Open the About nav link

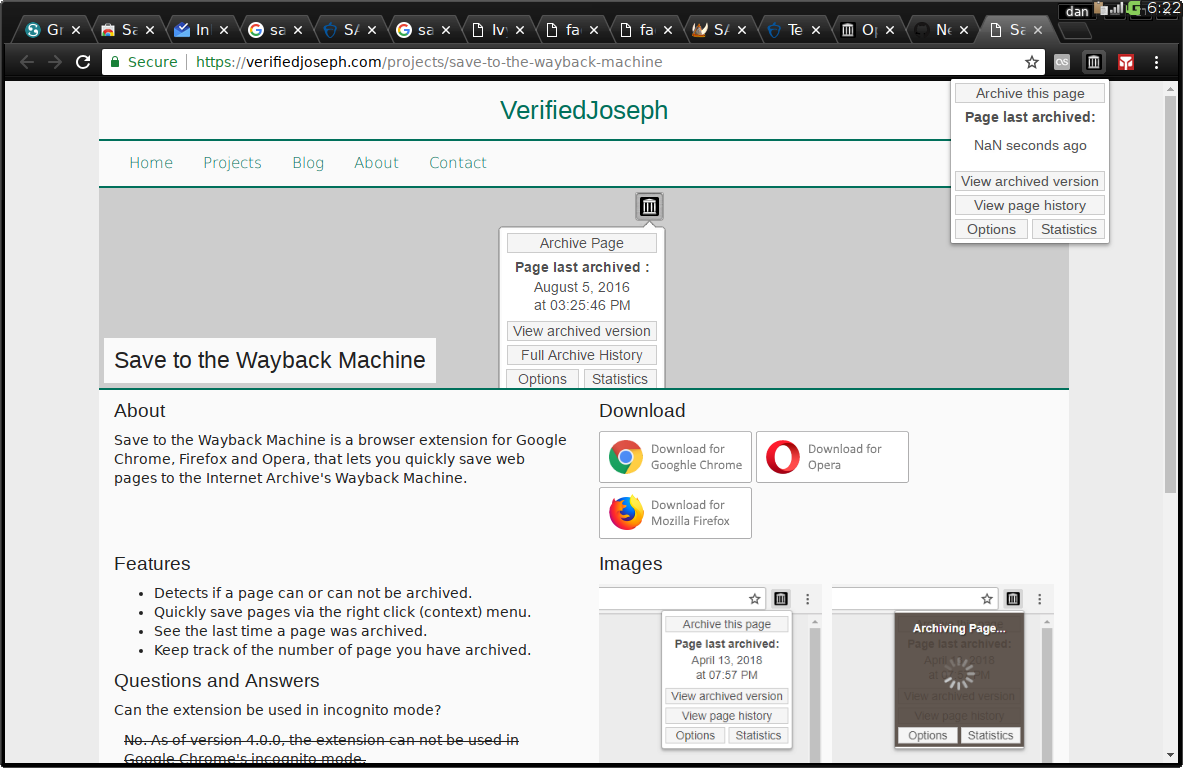pos(376,163)
